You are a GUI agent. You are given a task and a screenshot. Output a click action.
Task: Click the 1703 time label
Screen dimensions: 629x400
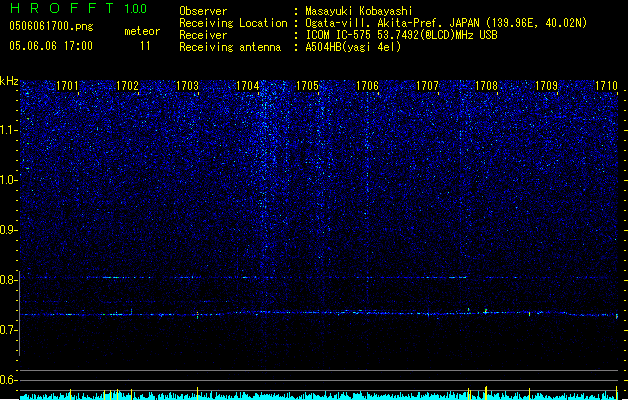click(187, 86)
